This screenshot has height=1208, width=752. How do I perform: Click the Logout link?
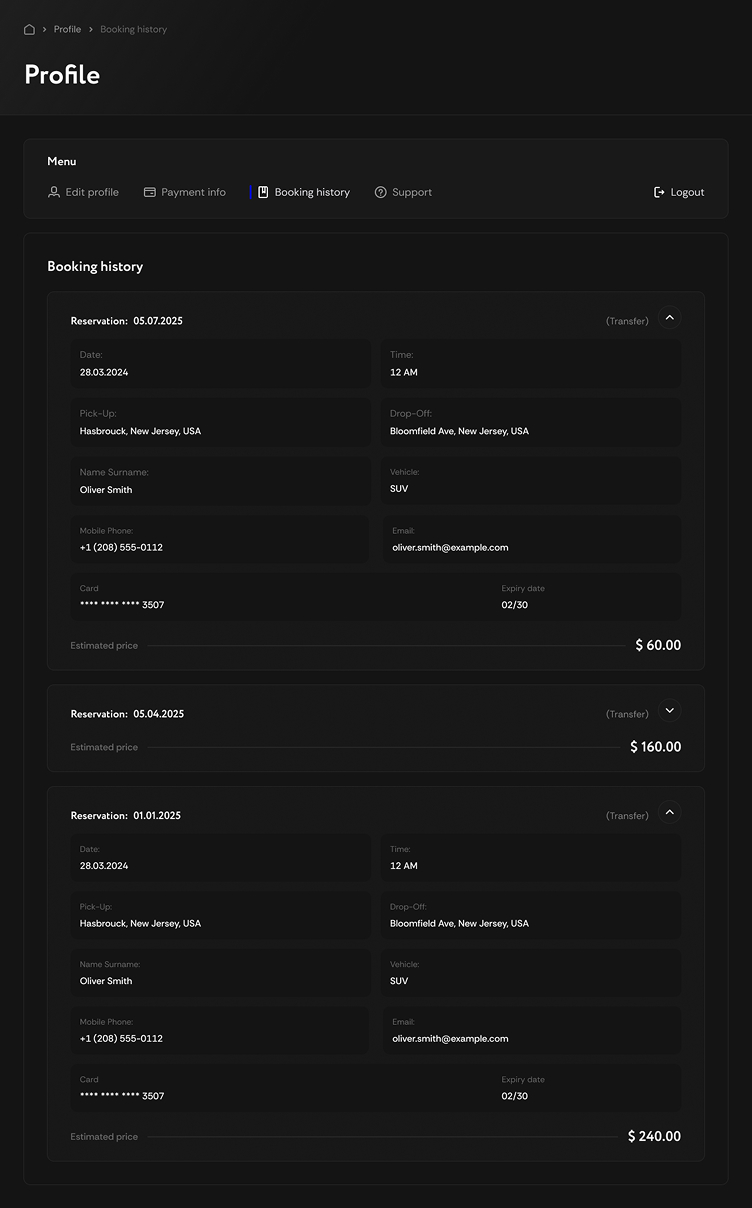click(687, 192)
